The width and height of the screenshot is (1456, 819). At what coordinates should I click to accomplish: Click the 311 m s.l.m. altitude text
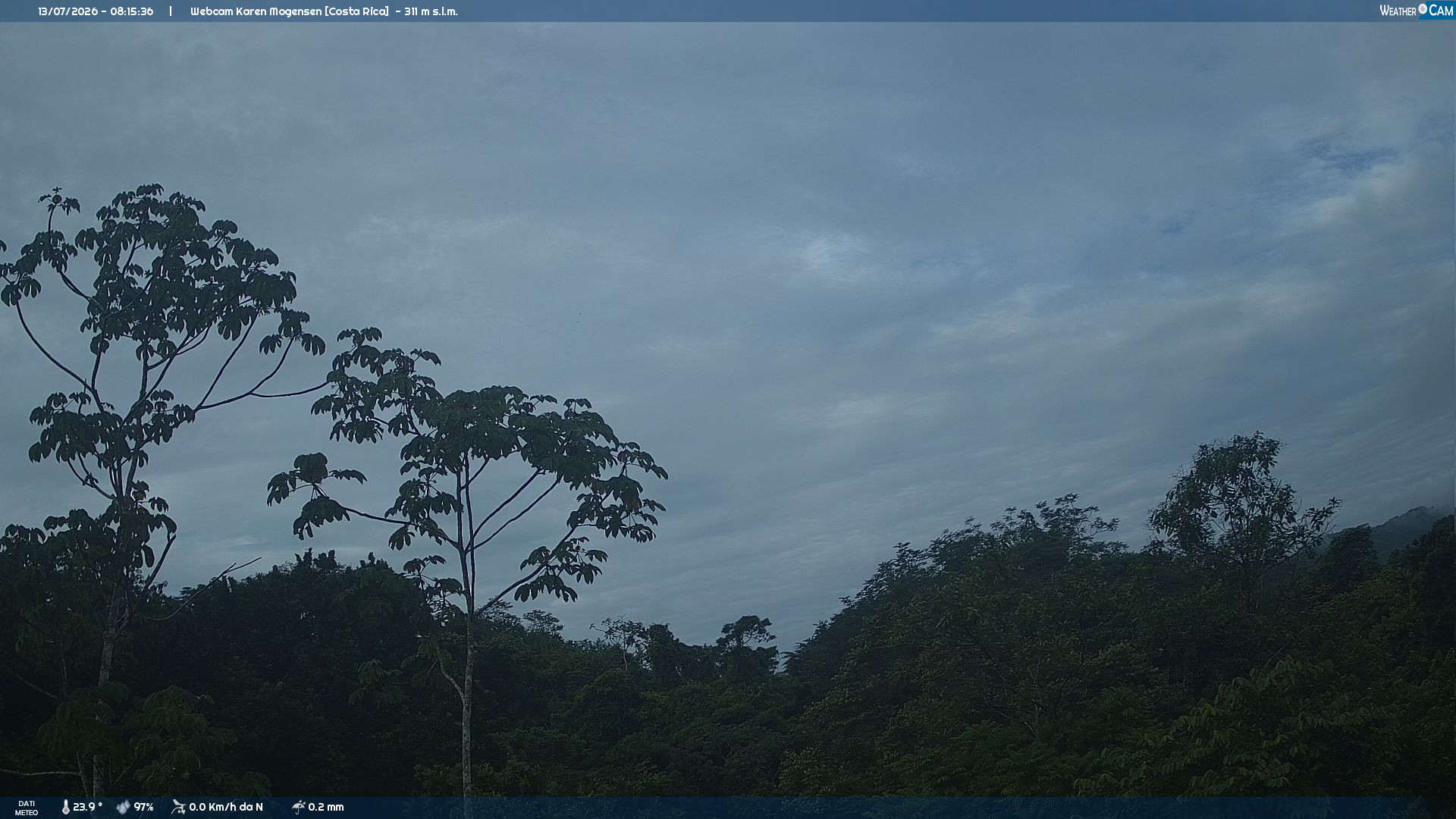431,11
